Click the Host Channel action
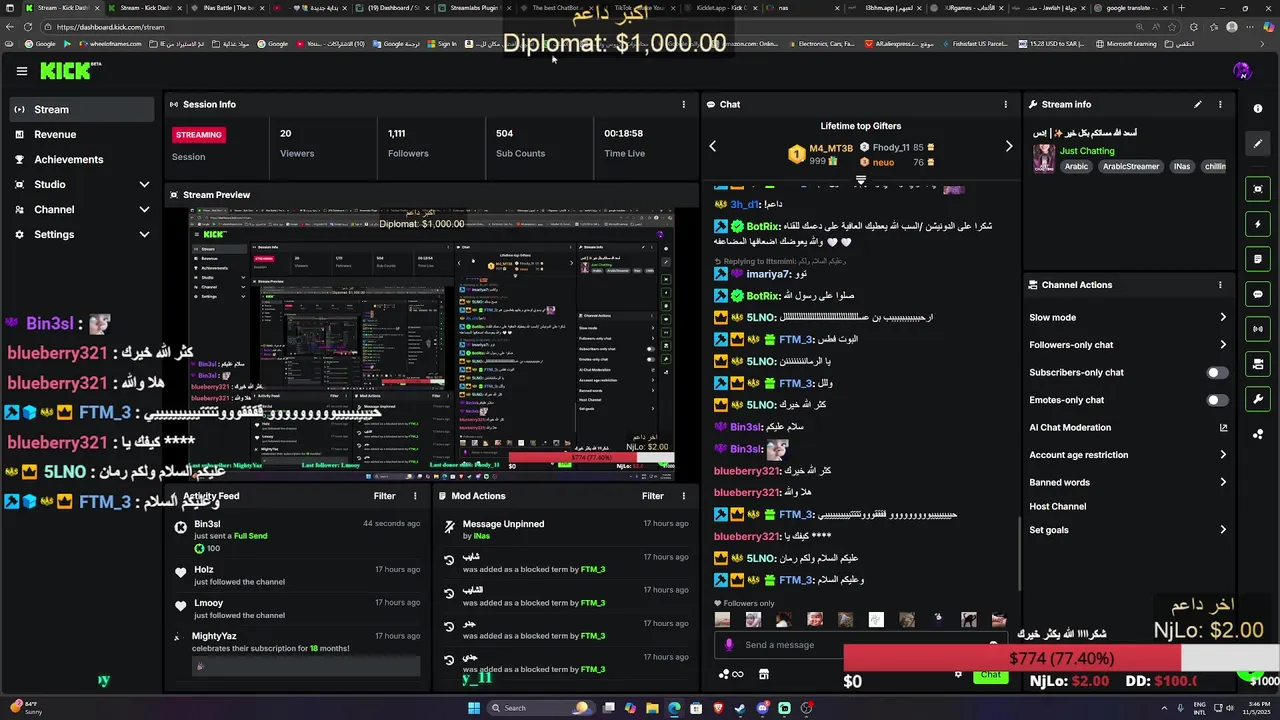 tap(1057, 507)
